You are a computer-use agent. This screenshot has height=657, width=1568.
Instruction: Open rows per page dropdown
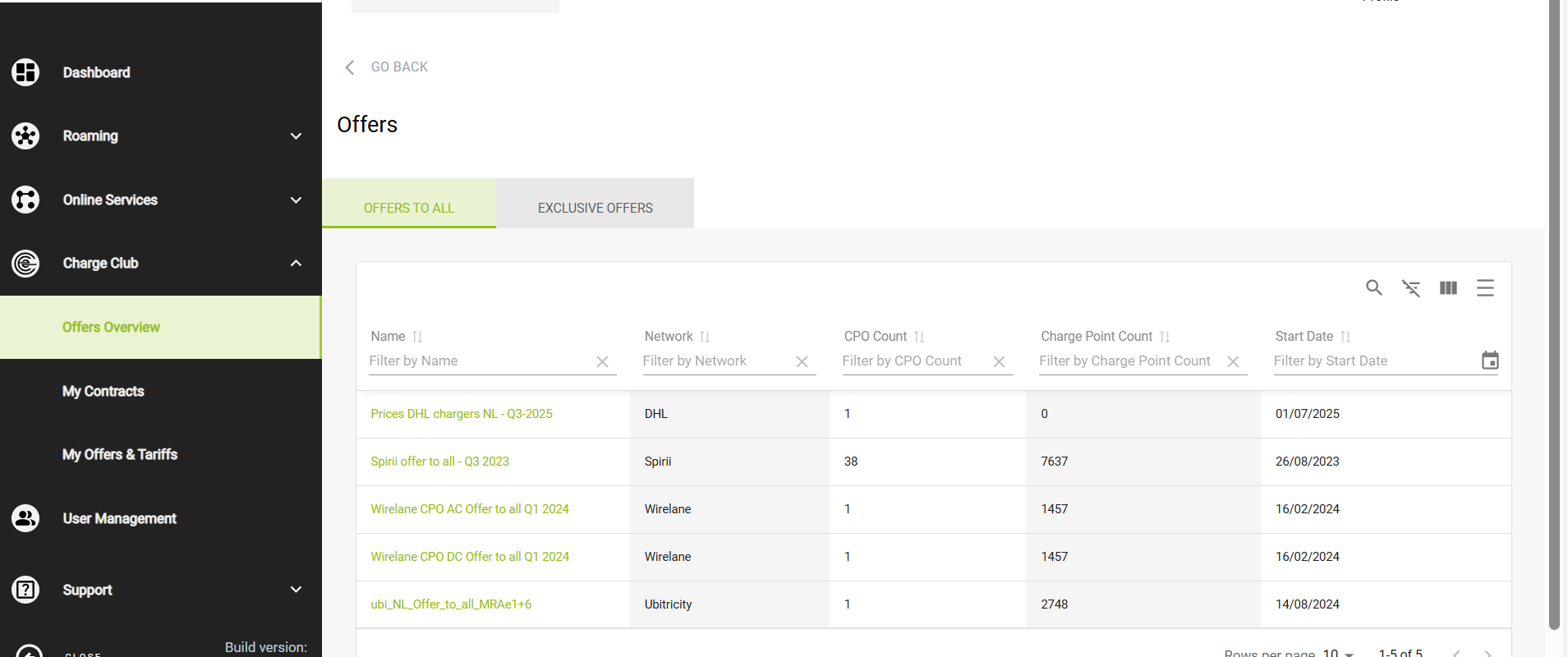1338,653
